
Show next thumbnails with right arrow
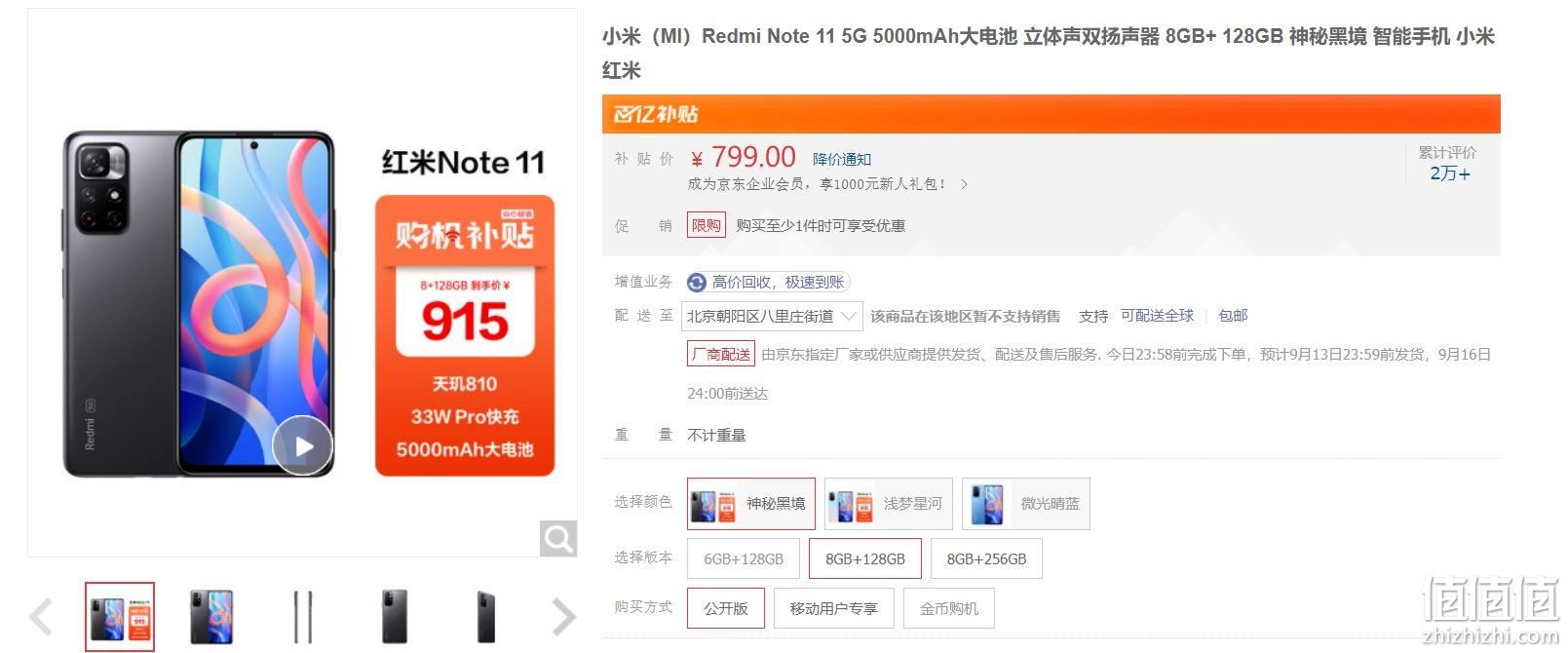pyautogui.click(x=563, y=617)
